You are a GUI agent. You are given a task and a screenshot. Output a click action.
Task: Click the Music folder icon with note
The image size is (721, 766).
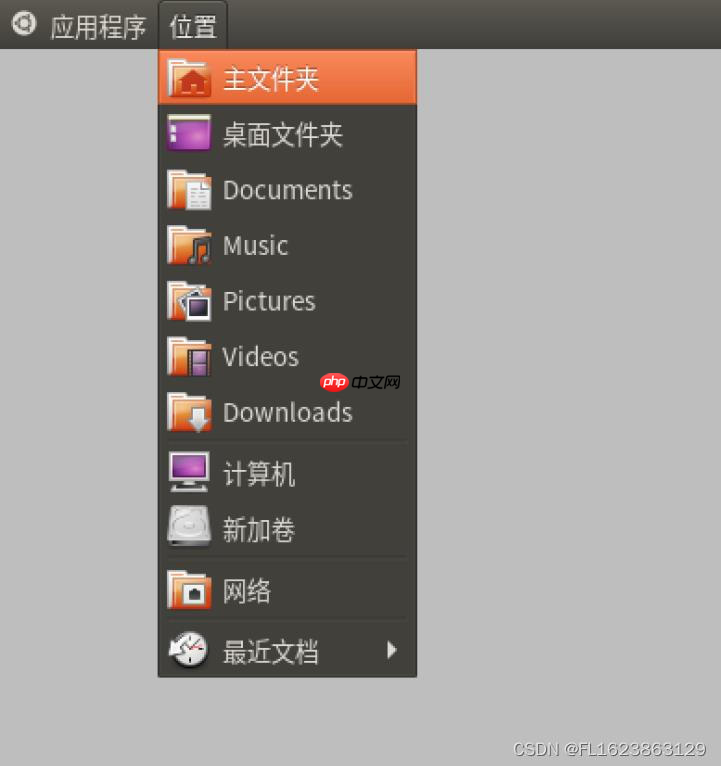(190, 245)
